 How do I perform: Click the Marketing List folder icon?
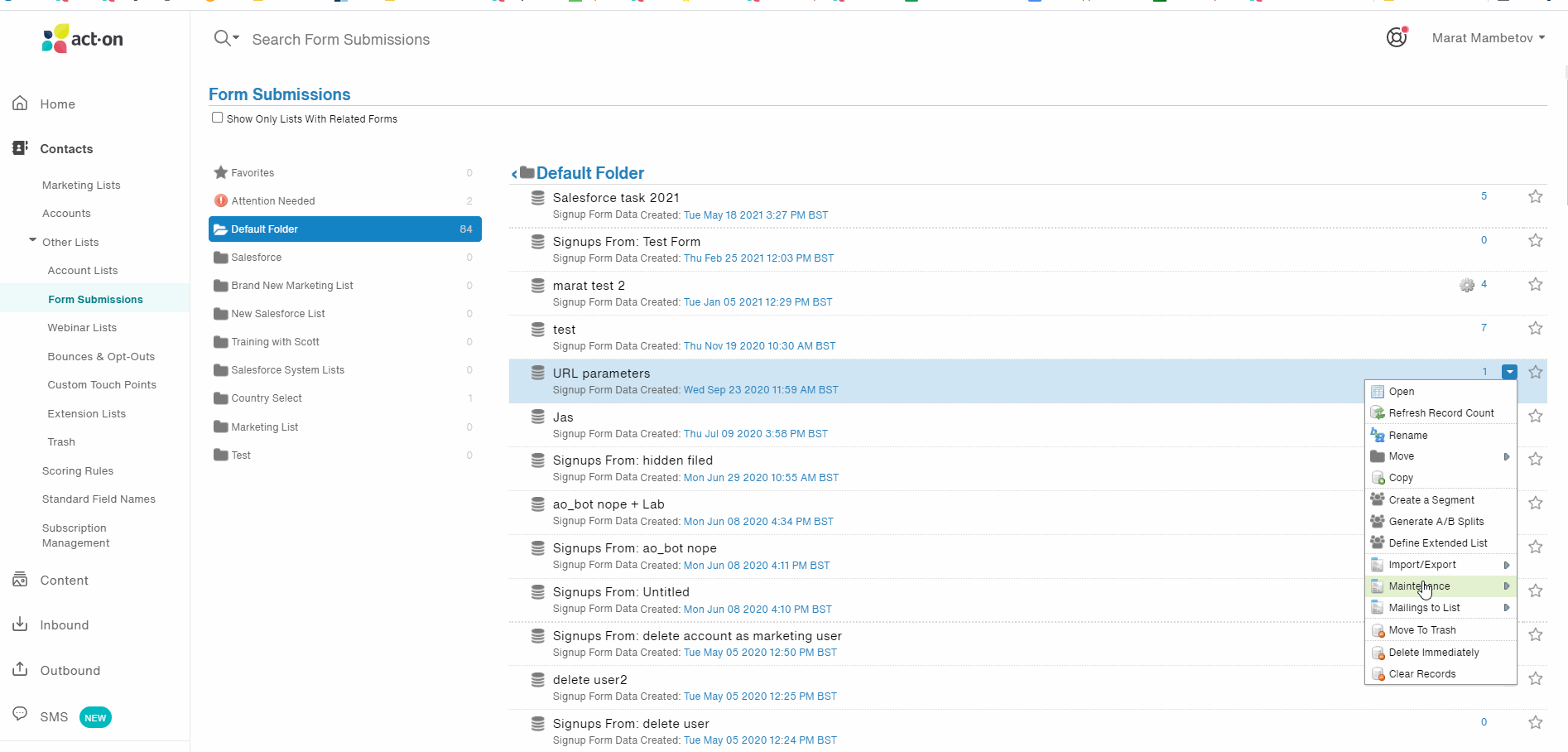tap(221, 427)
